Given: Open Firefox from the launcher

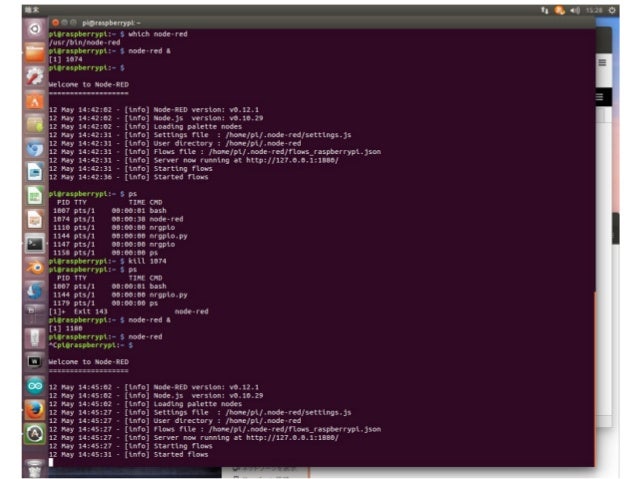Looking at the screenshot, I should click(x=35, y=410).
